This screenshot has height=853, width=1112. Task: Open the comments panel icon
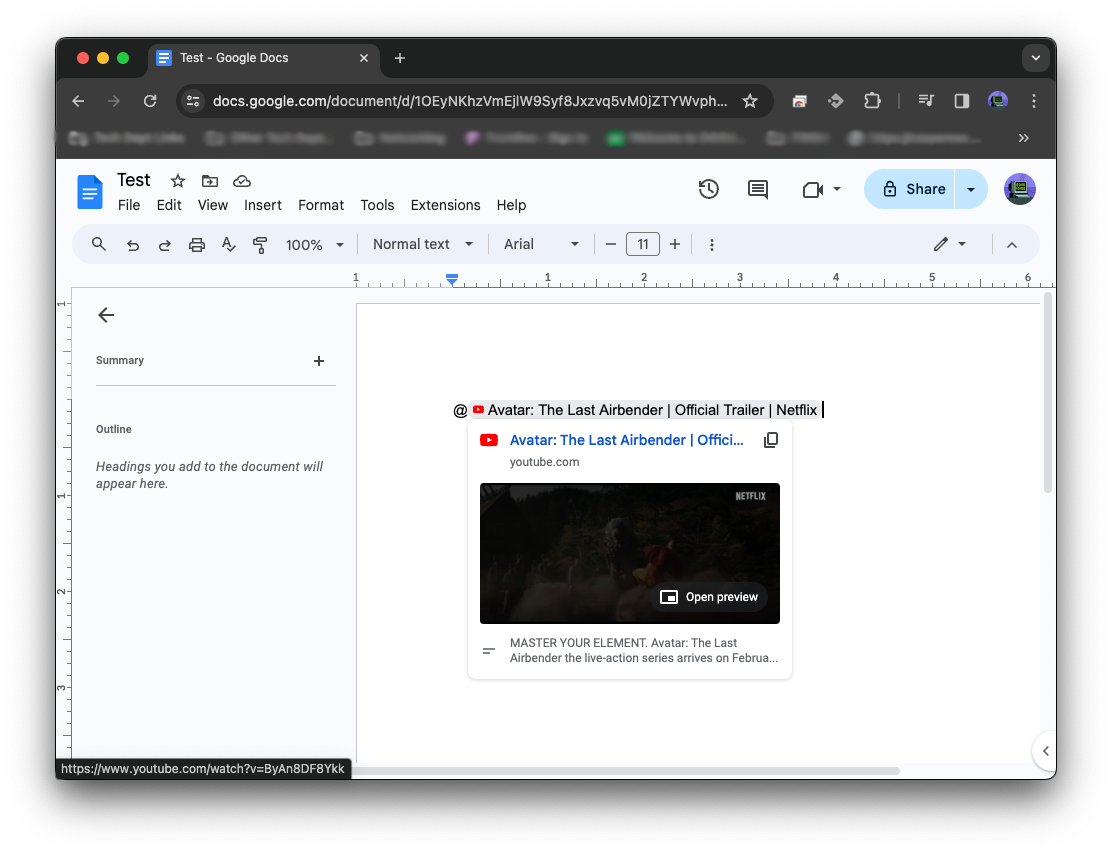pos(758,189)
